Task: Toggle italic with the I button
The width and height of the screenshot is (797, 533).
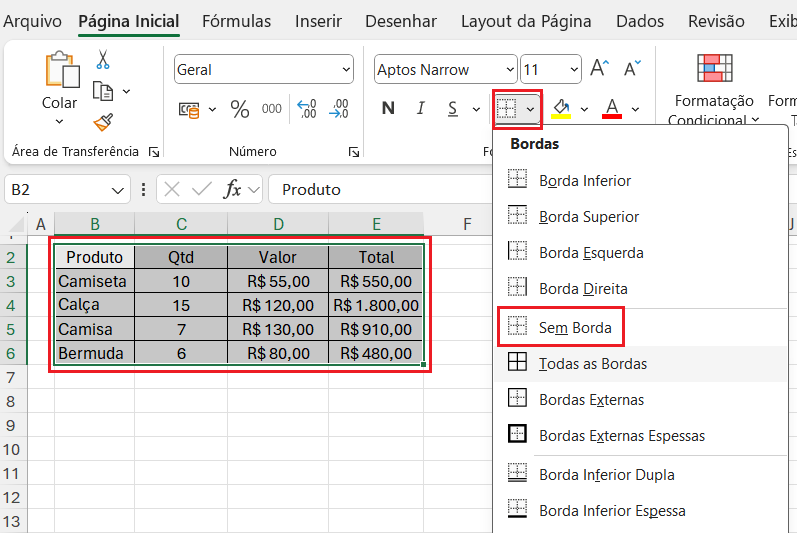Action: (421, 109)
